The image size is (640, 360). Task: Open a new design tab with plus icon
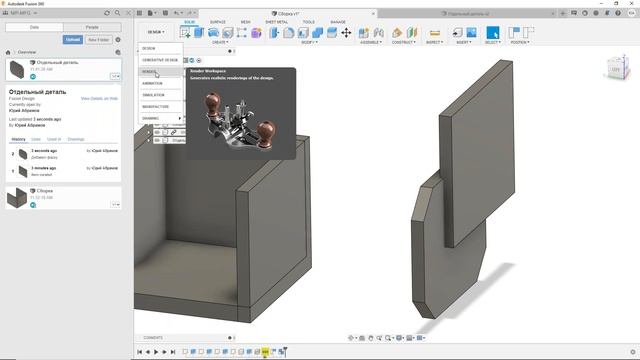tap(563, 13)
